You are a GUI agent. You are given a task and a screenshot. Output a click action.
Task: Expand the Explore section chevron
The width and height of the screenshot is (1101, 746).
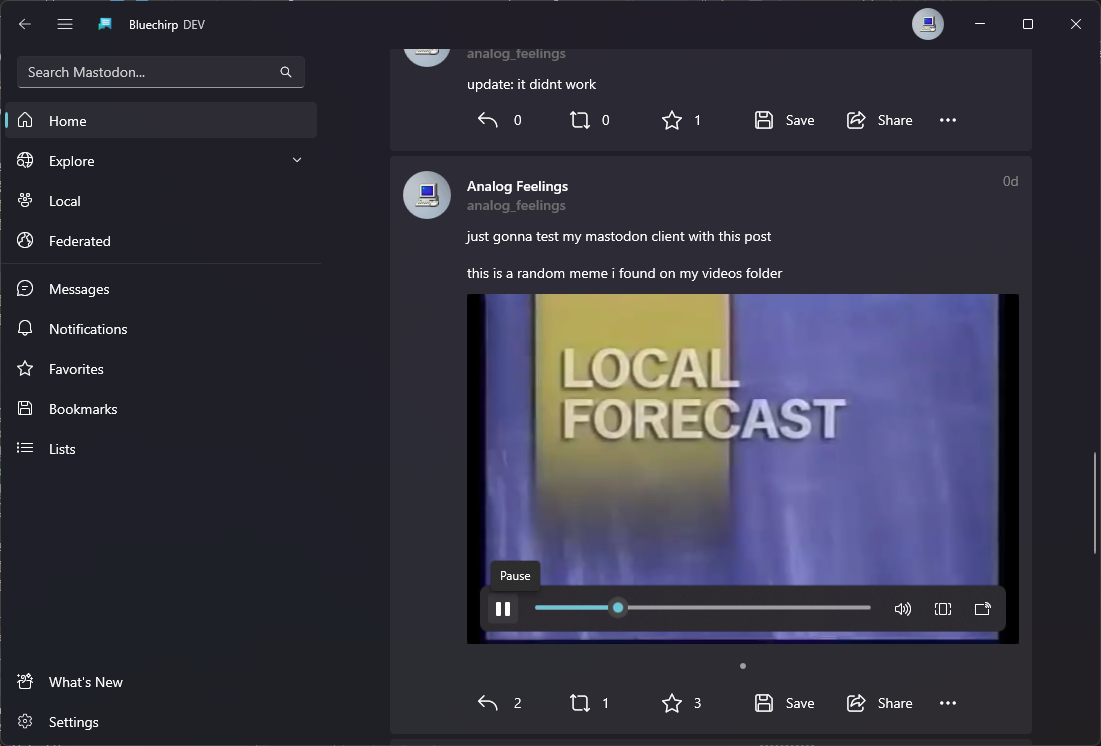click(x=297, y=160)
